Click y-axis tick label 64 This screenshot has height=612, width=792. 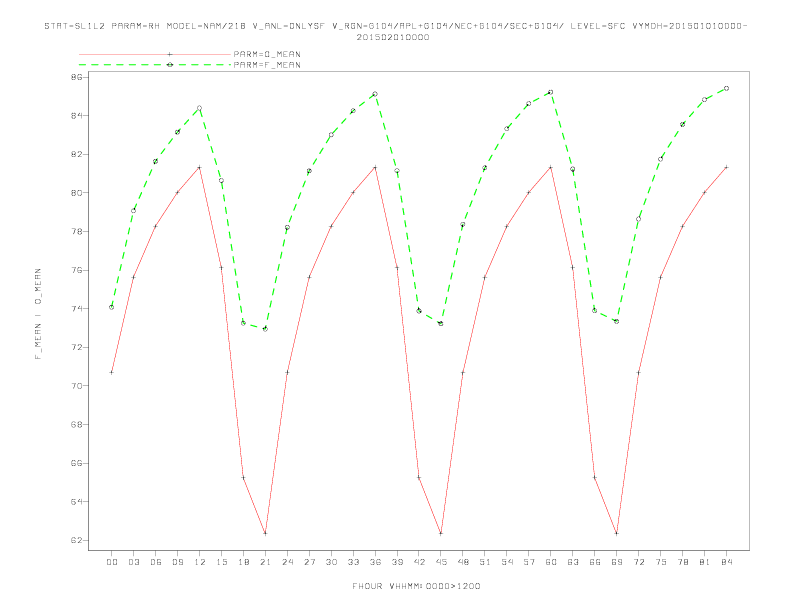point(76,502)
